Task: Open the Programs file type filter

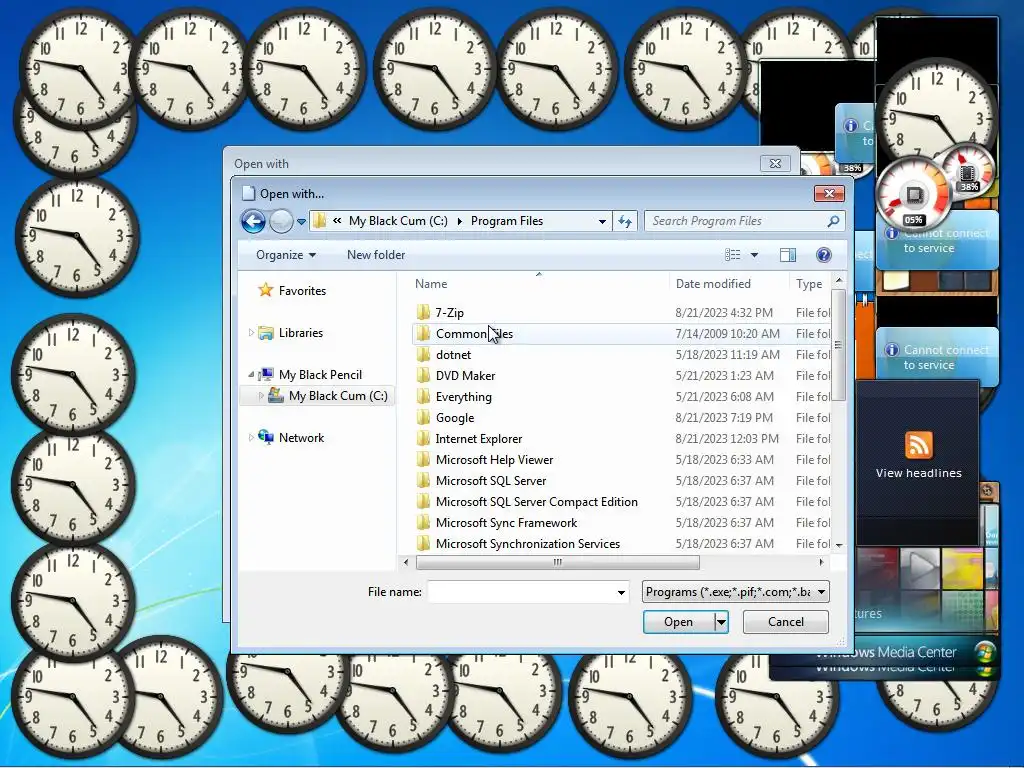Action: [735, 592]
